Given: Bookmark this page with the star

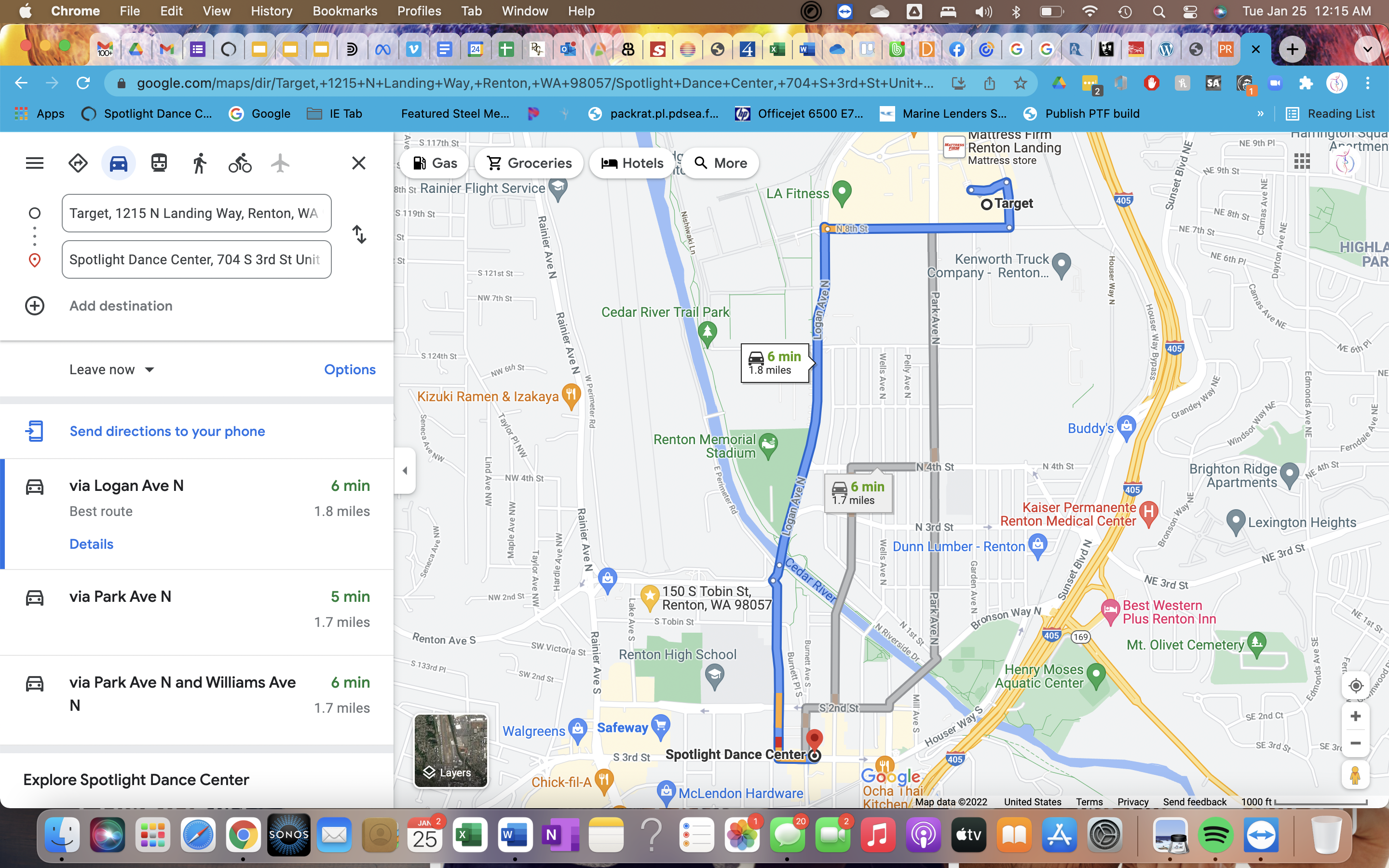Looking at the screenshot, I should (1020, 83).
